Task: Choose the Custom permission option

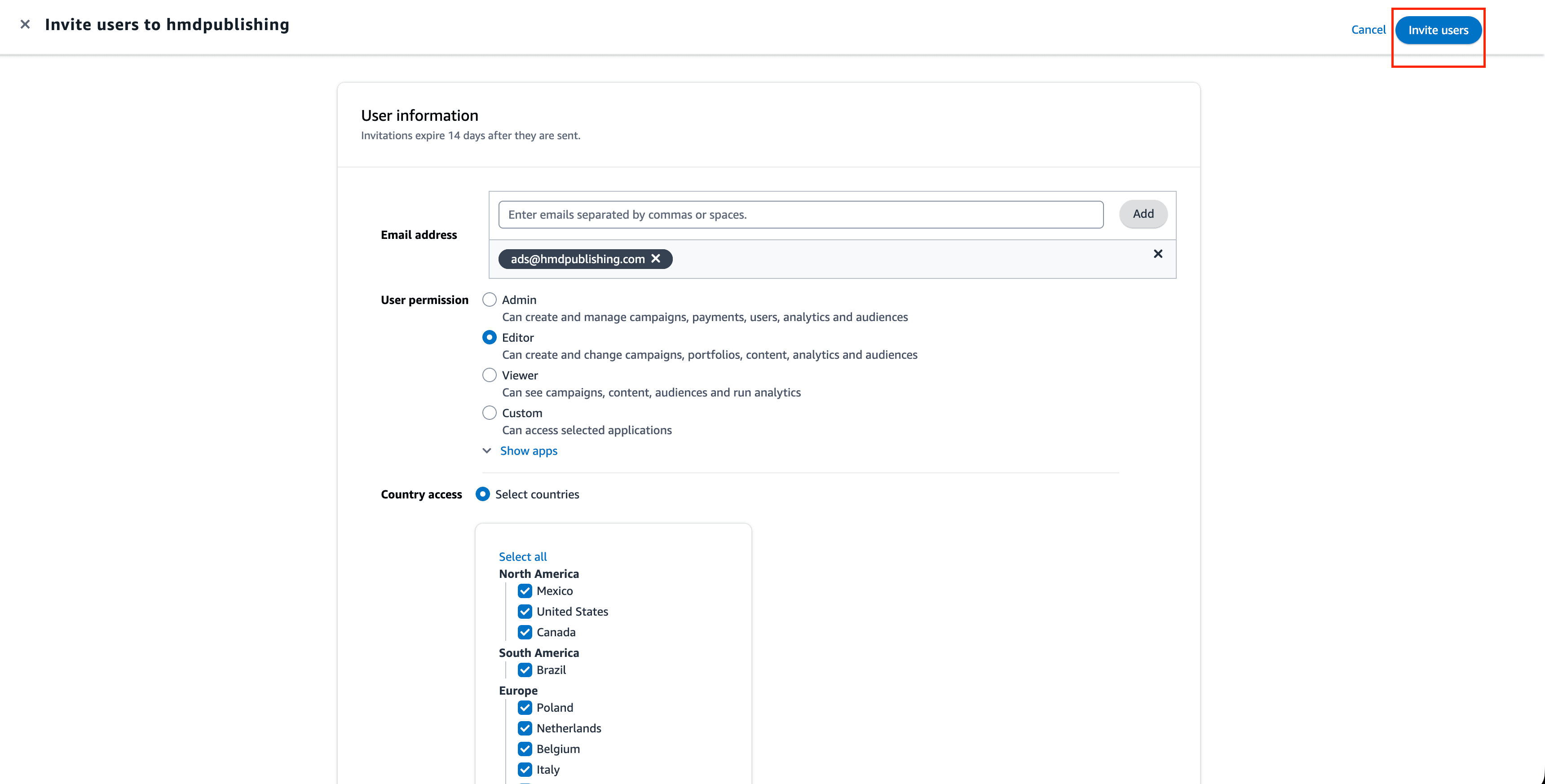Action: [490, 412]
